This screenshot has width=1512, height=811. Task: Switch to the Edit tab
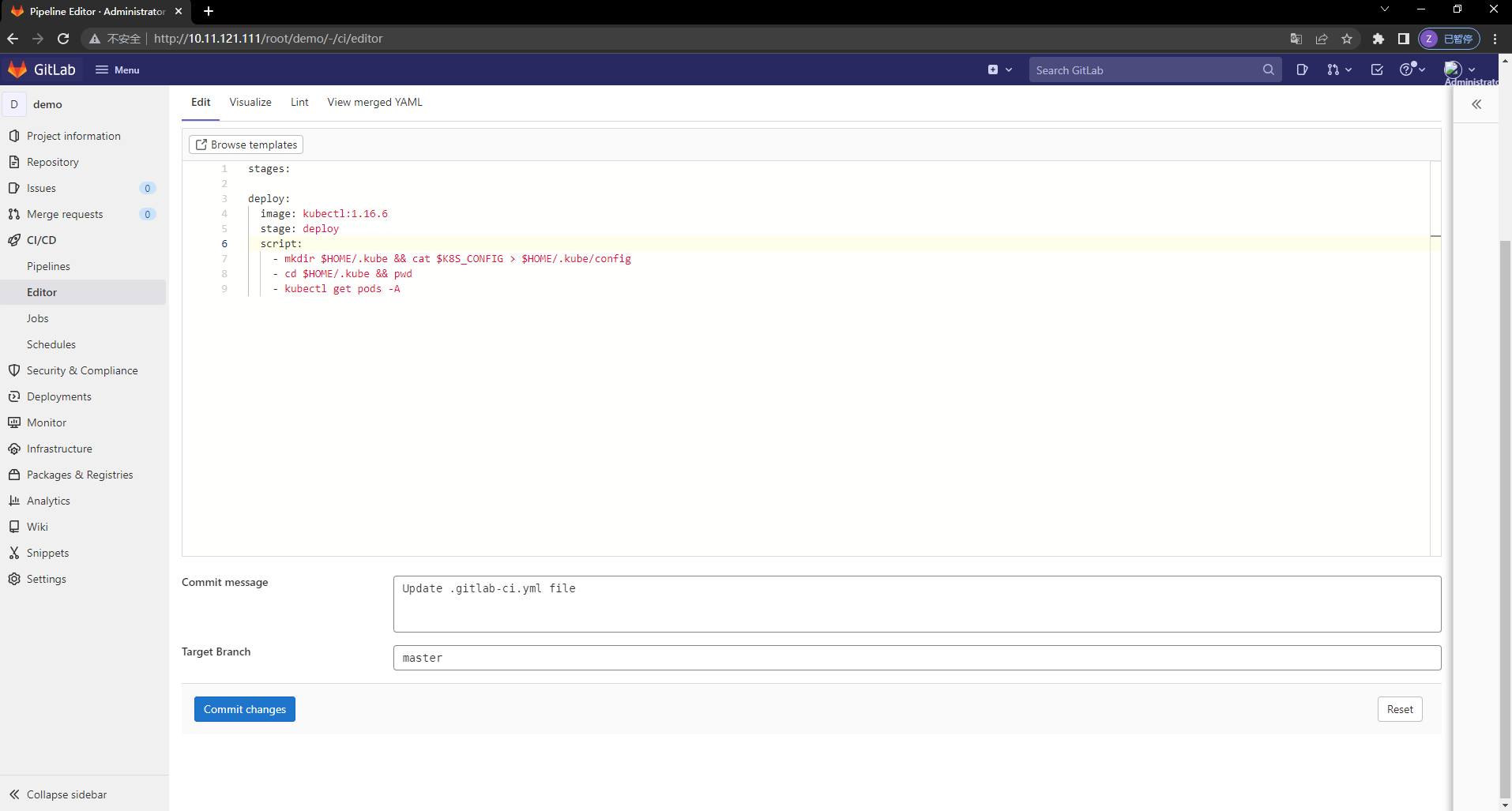tap(201, 103)
